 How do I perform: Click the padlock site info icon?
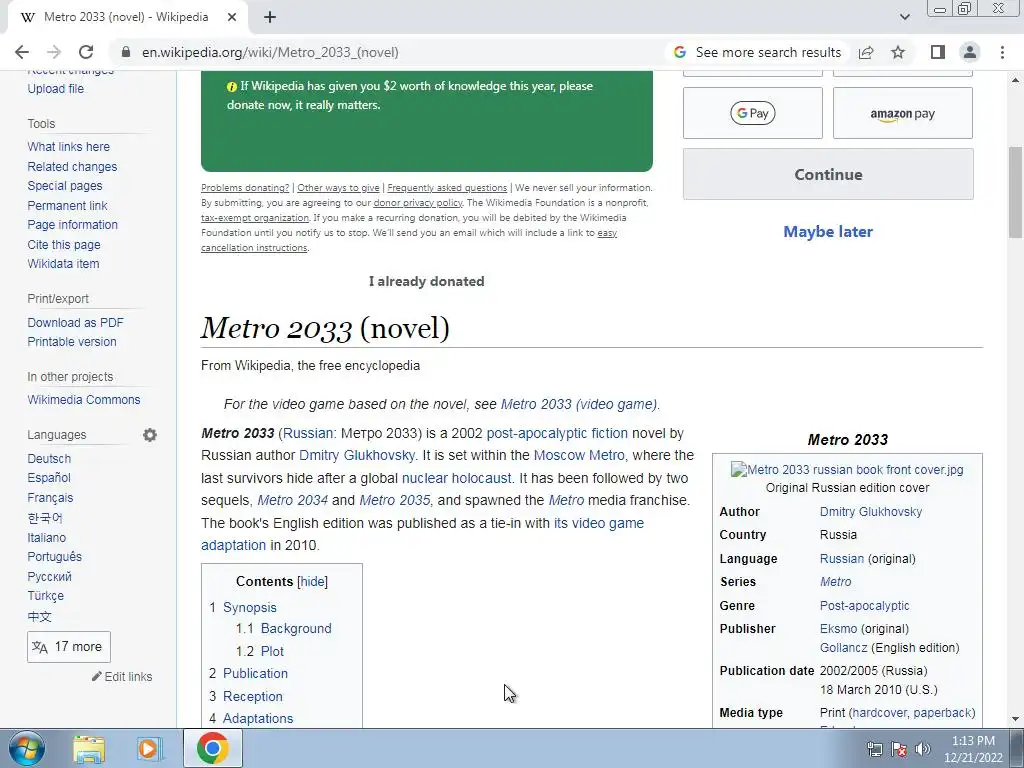tap(126, 52)
